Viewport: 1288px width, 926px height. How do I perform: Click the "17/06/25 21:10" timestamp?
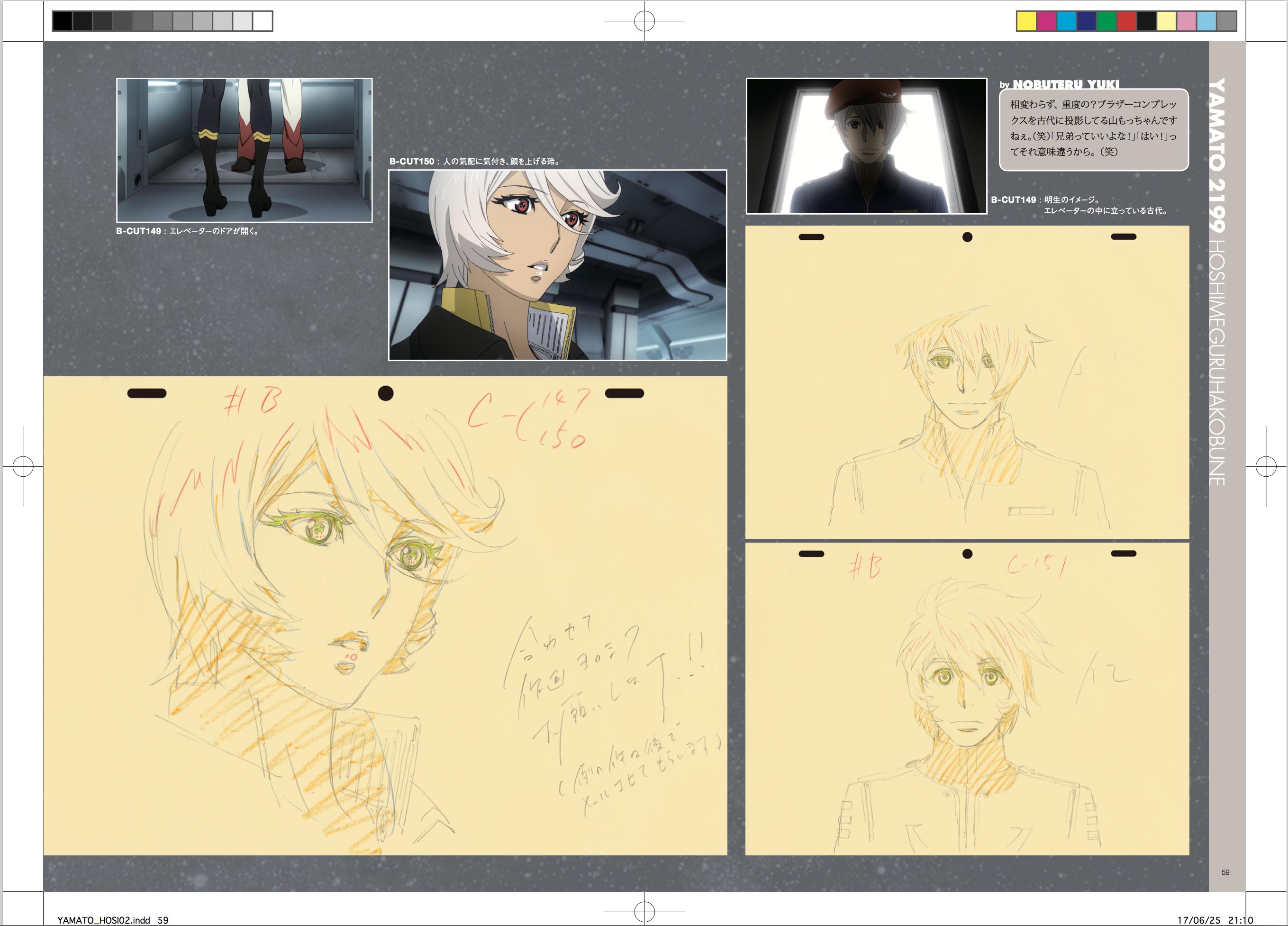[x=1215, y=920]
